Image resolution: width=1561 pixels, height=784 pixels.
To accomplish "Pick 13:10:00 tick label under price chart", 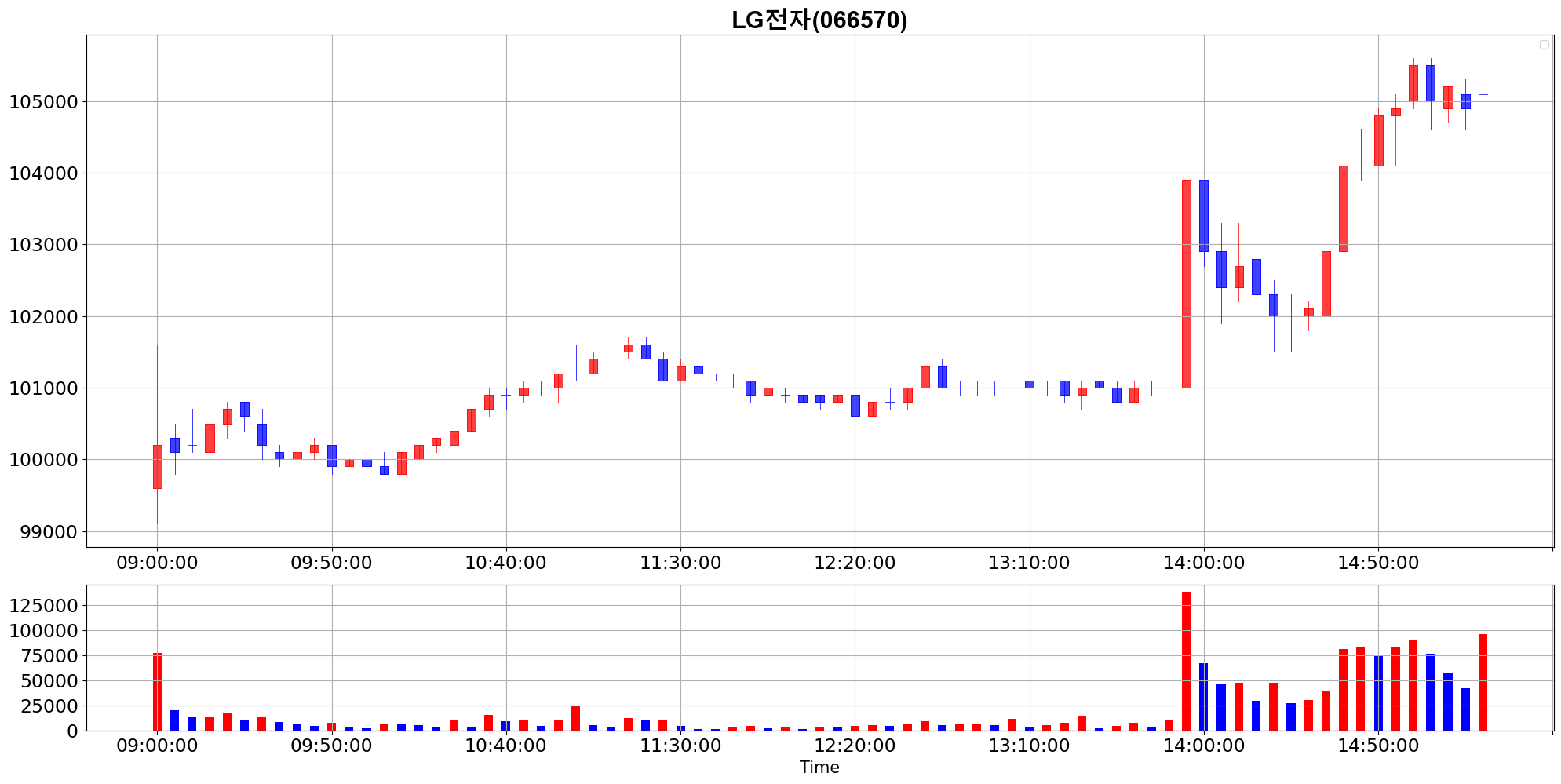I will coord(1029,563).
